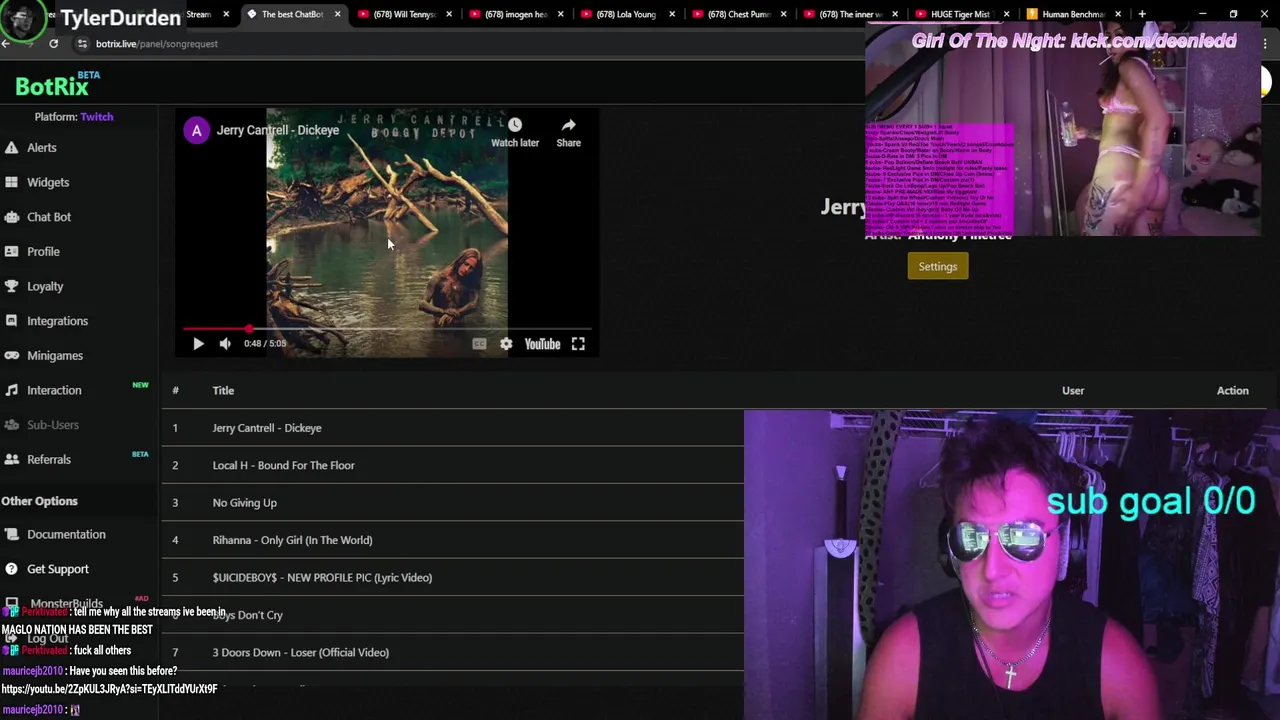Open Documentation under Other Options
This screenshot has width=1280, height=720.
66,534
